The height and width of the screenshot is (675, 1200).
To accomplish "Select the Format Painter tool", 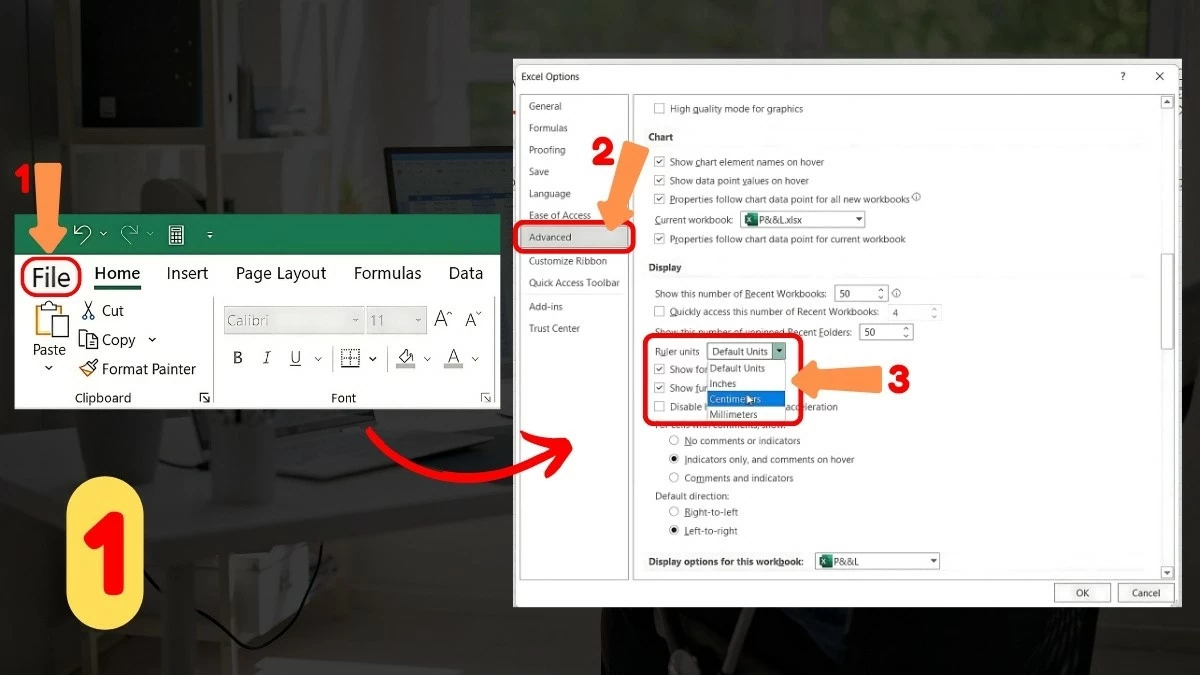I will 88,368.
